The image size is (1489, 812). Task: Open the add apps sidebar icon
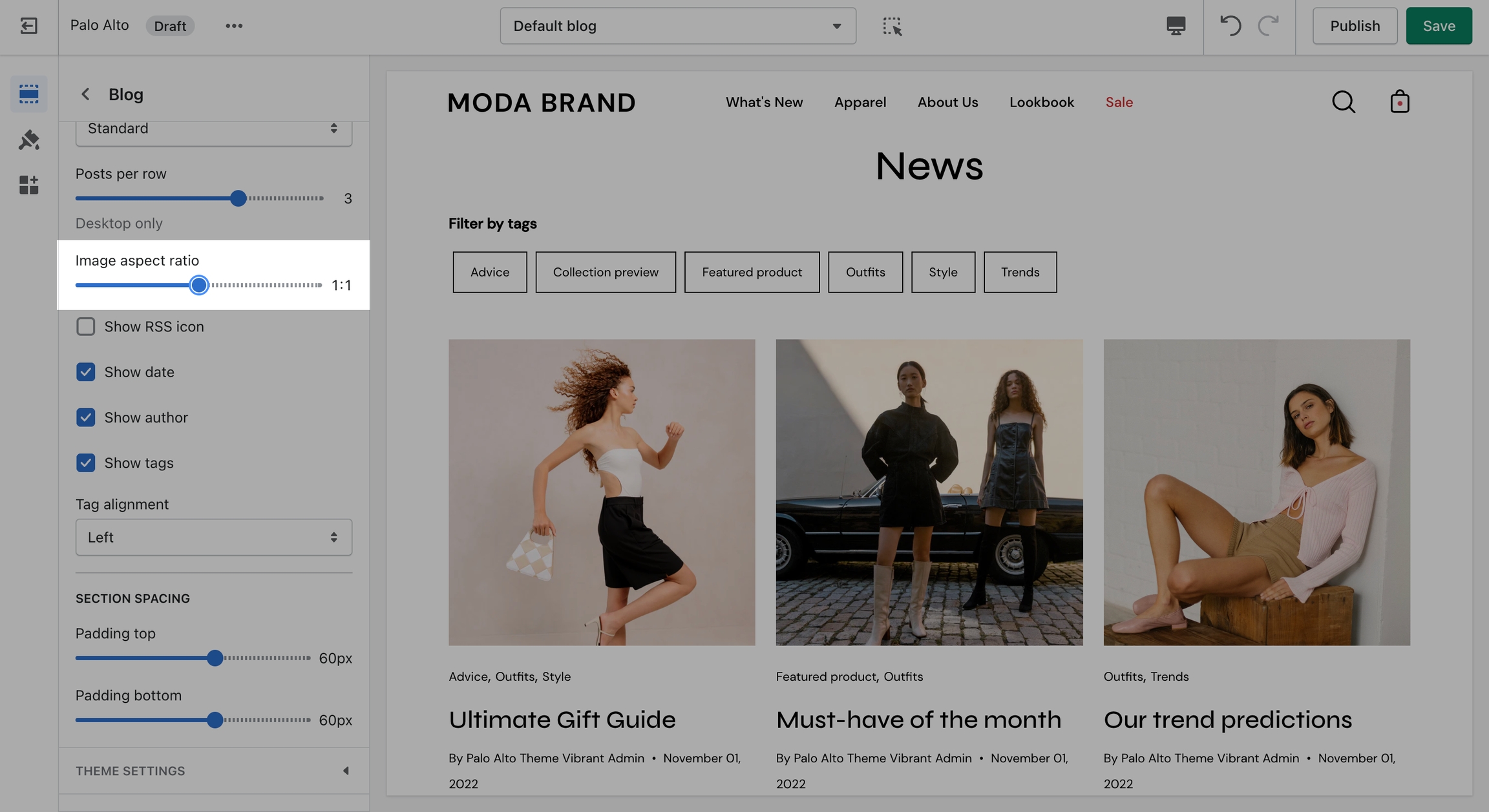(x=28, y=185)
